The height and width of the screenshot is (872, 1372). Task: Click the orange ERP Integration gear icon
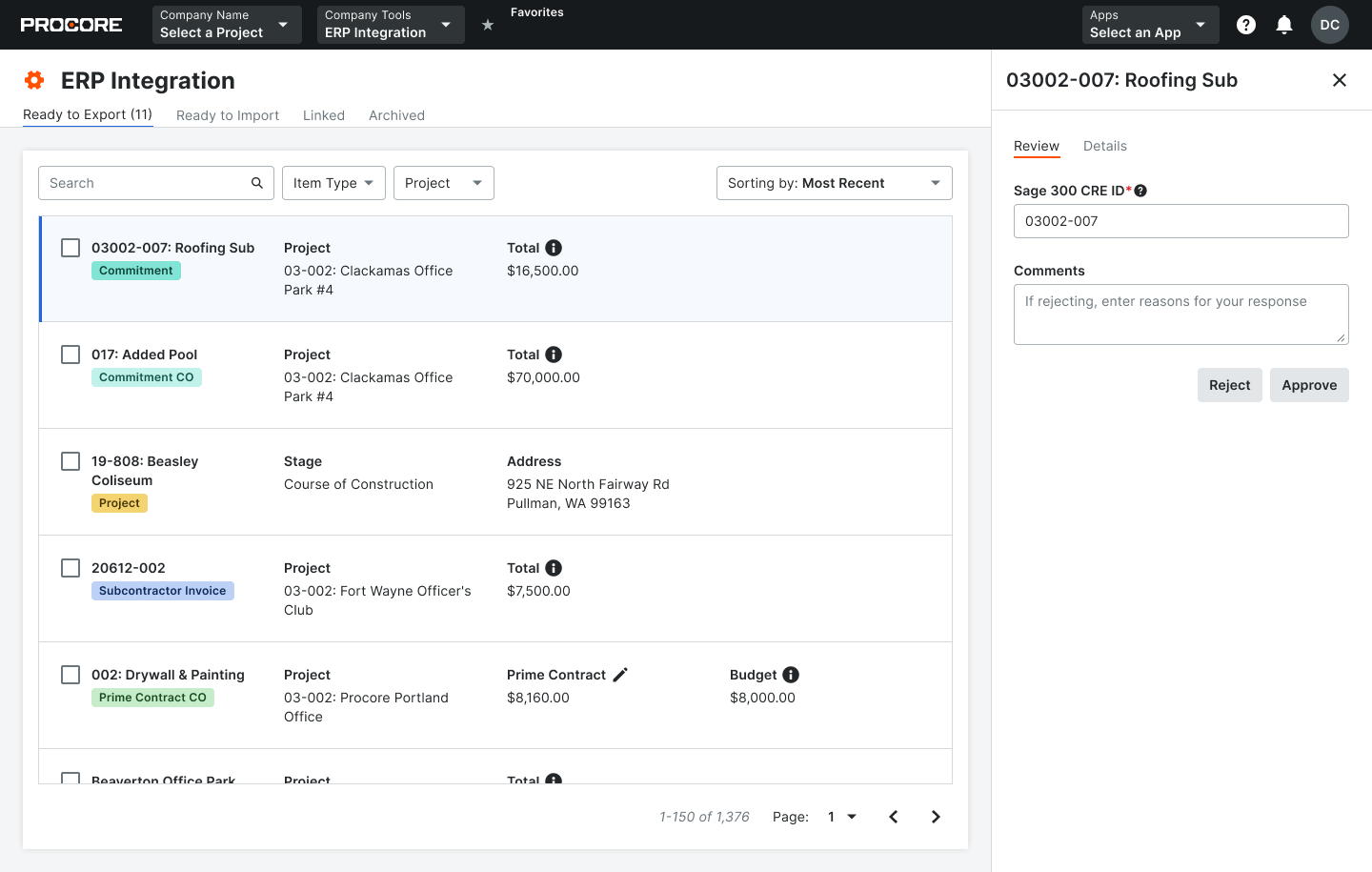[34, 80]
